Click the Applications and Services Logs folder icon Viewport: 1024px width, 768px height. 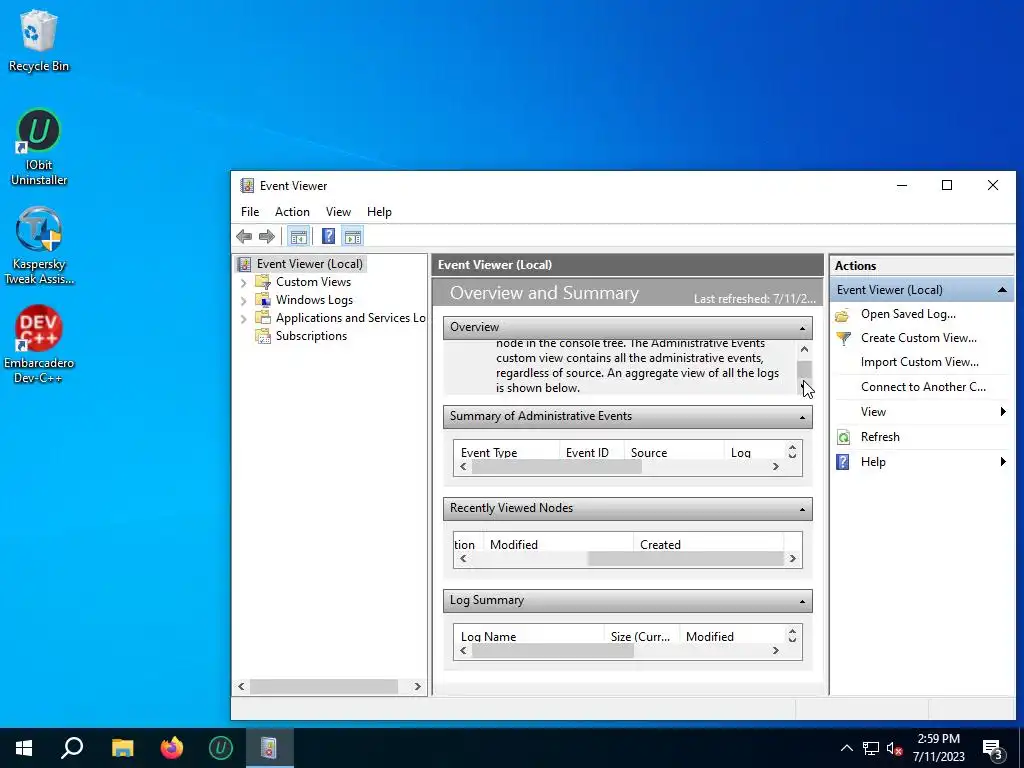tap(263, 317)
